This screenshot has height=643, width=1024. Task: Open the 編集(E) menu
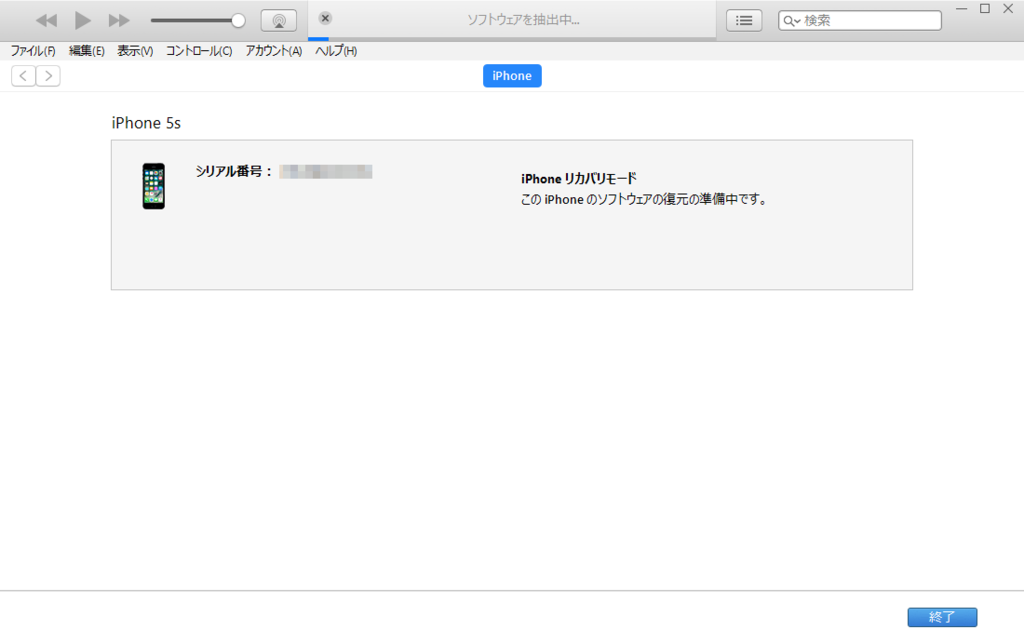point(86,51)
